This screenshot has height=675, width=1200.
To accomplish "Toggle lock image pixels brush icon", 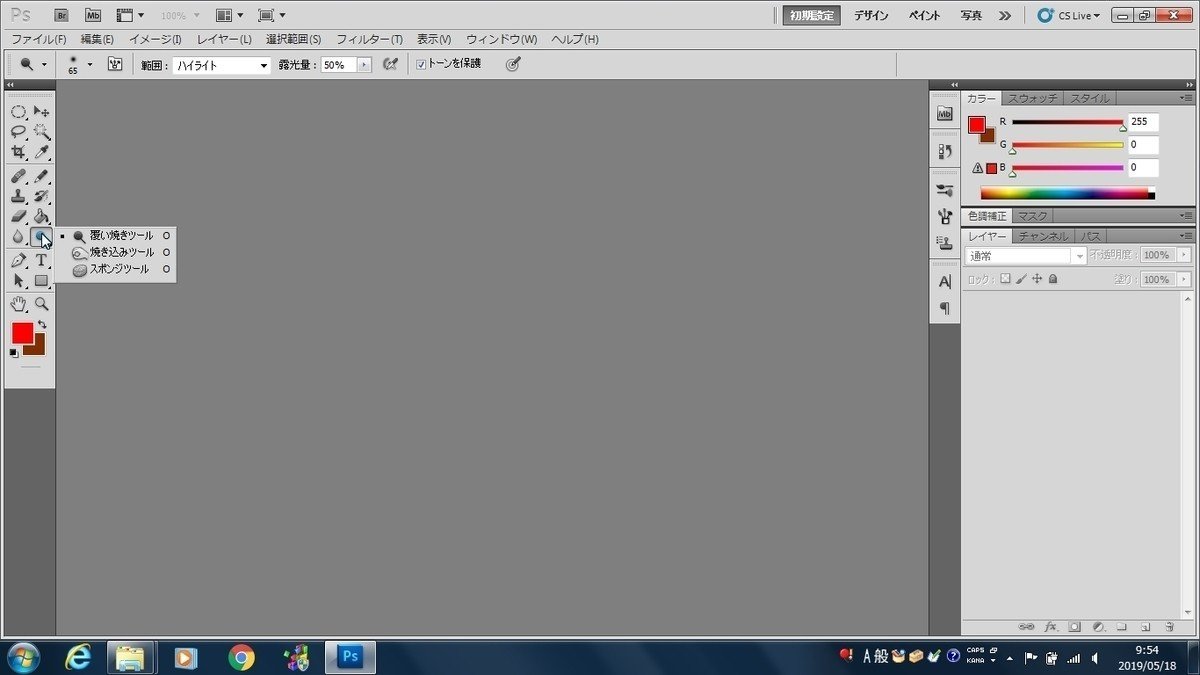I will coord(1021,280).
